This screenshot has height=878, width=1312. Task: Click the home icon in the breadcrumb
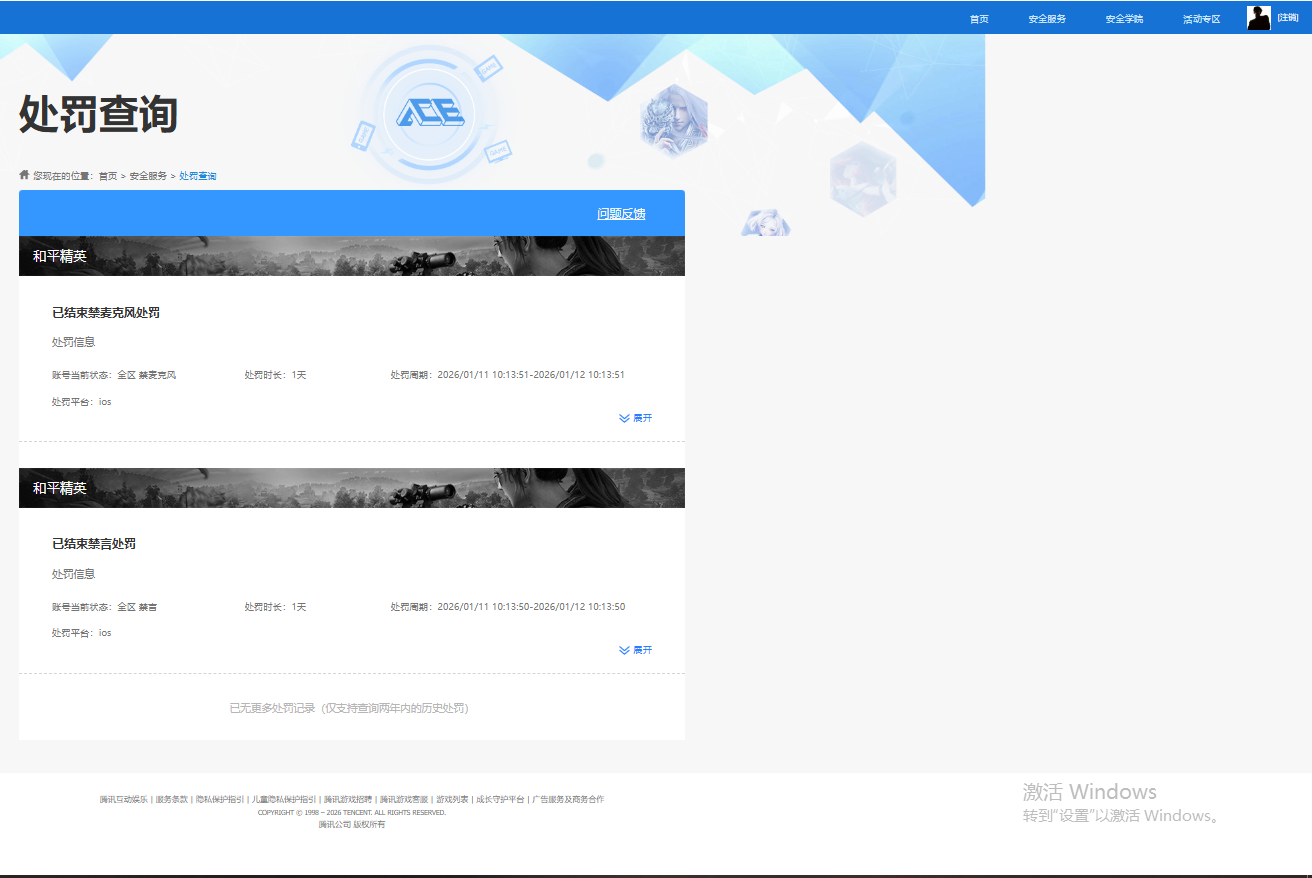(24, 175)
